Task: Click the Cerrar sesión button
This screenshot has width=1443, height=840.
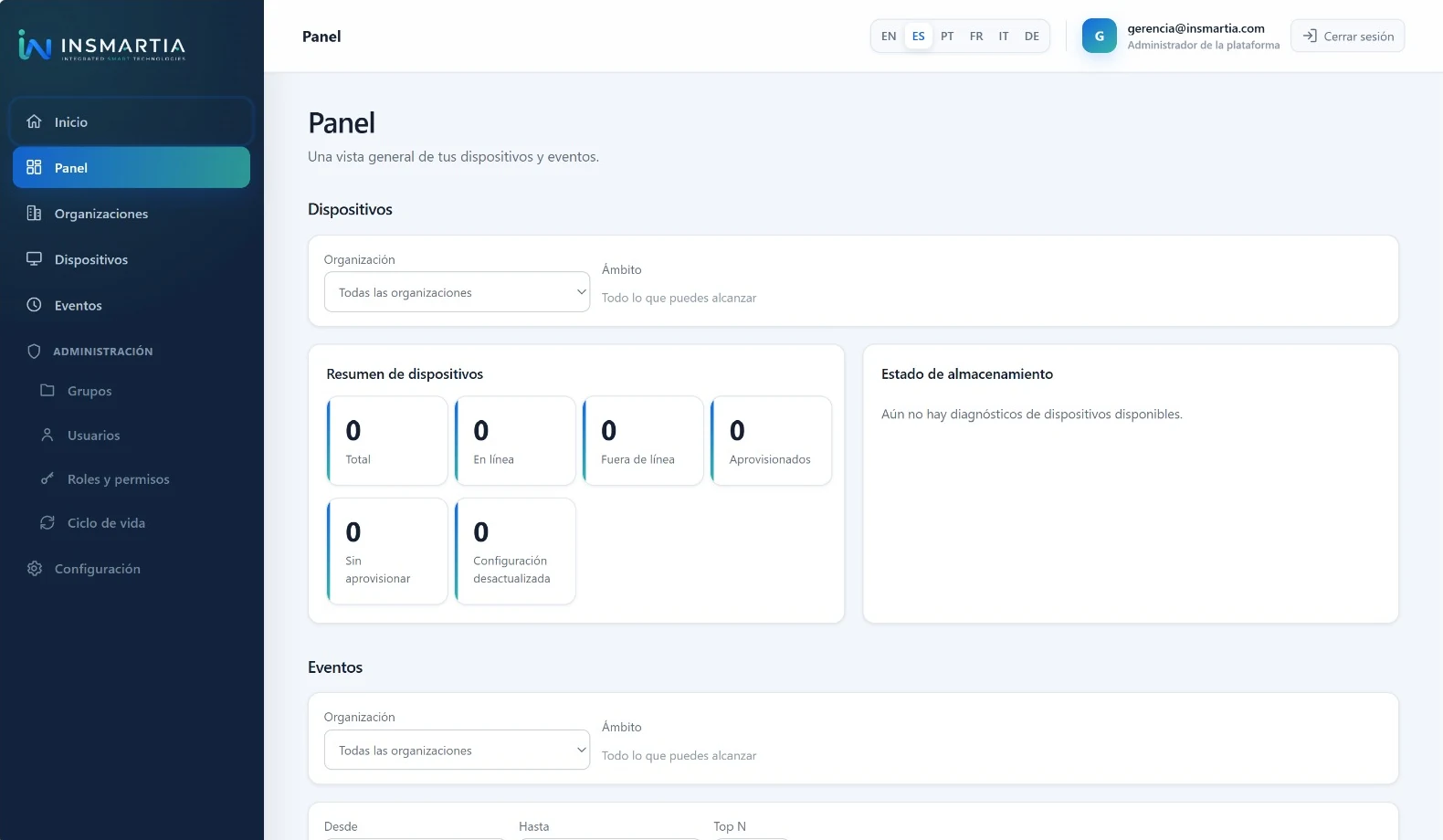Action: tap(1347, 36)
